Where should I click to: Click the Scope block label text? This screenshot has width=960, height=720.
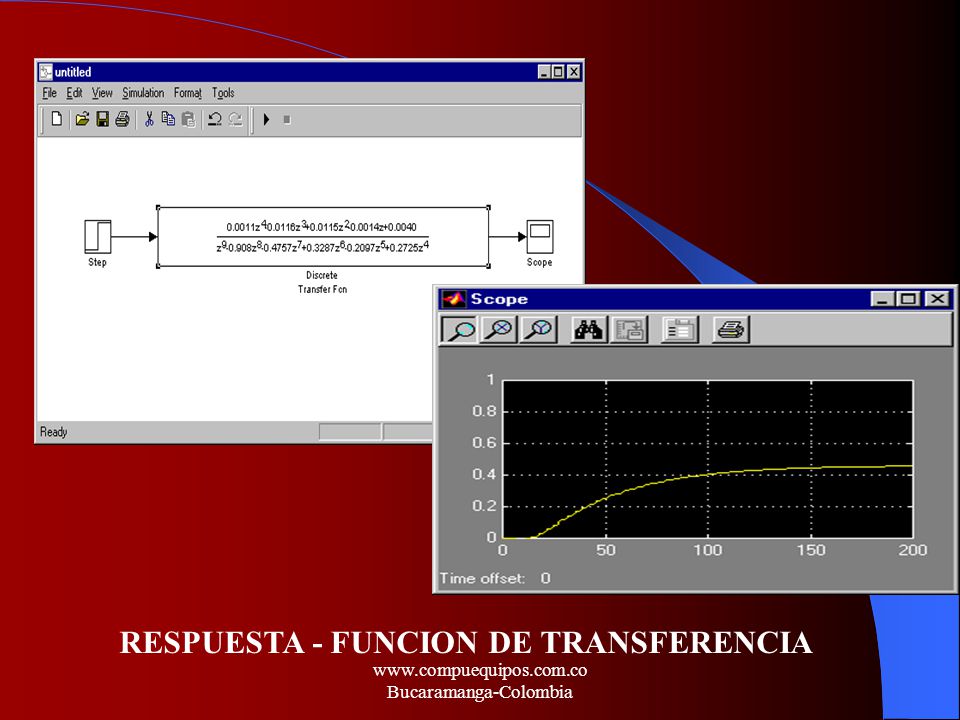pos(539,262)
